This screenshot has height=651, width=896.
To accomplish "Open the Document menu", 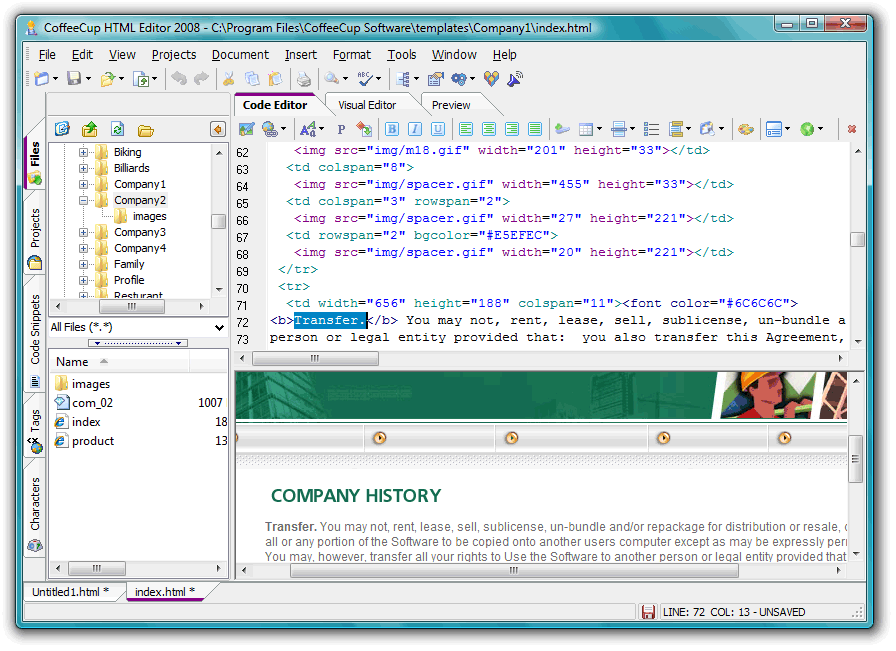I will coord(240,55).
